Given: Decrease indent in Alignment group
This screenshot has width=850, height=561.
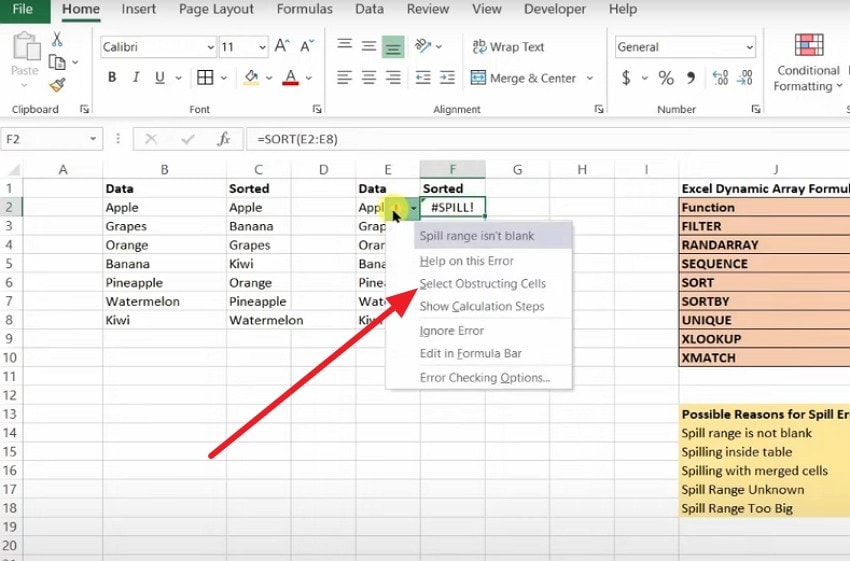Looking at the screenshot, I should pyautogui.click(x=423, y=78).
